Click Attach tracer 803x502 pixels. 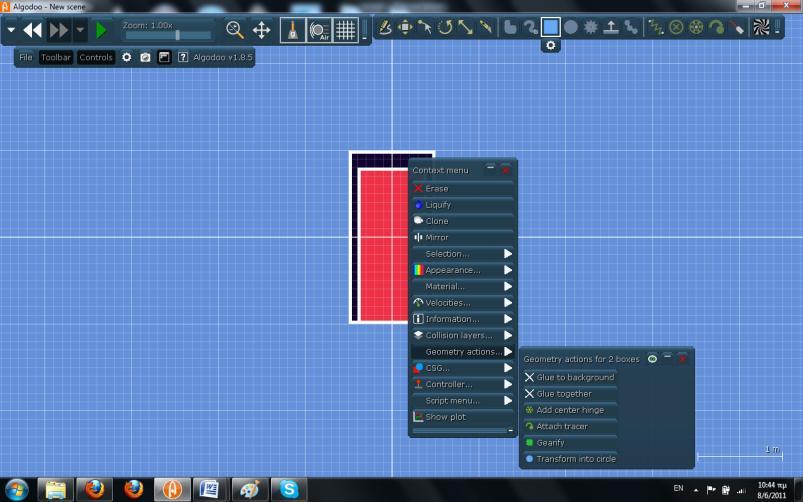click(x=569, y=427)
